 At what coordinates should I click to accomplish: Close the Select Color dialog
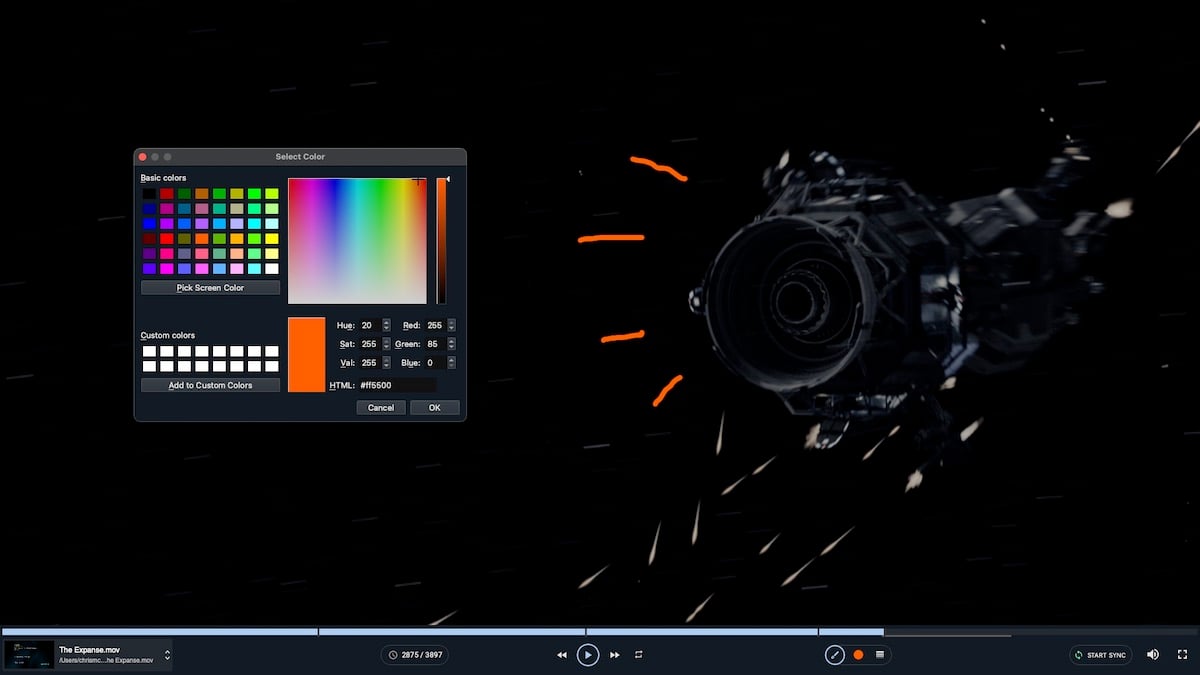click(x=143, y=157)
